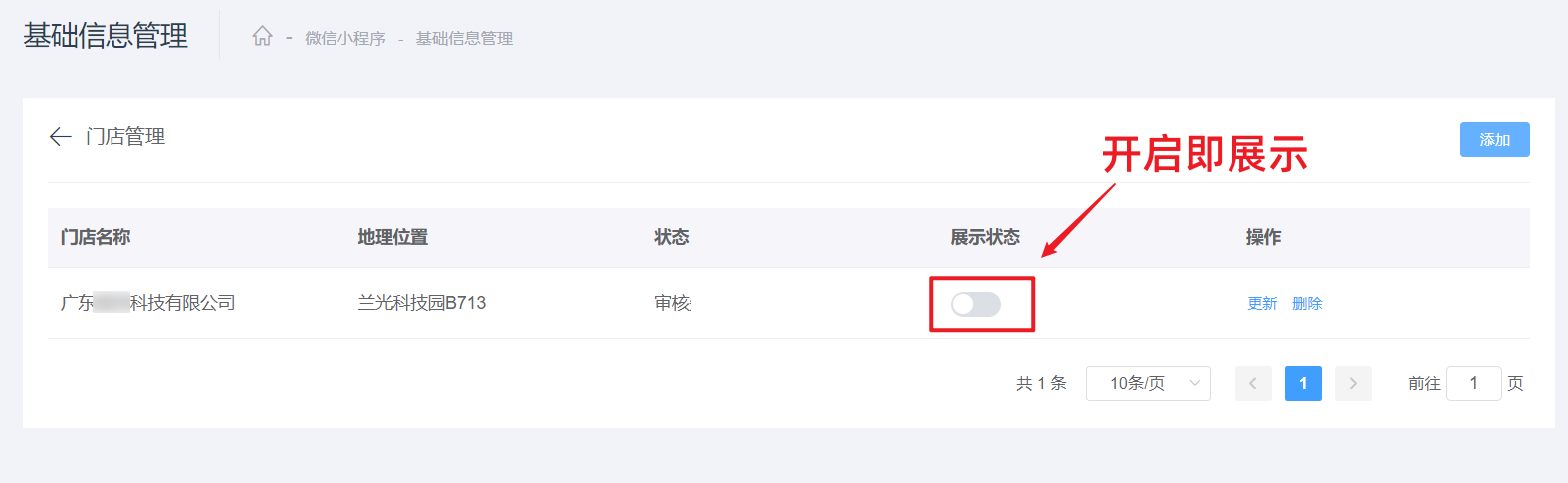Click the 展示状态 column header

(986, 237)
